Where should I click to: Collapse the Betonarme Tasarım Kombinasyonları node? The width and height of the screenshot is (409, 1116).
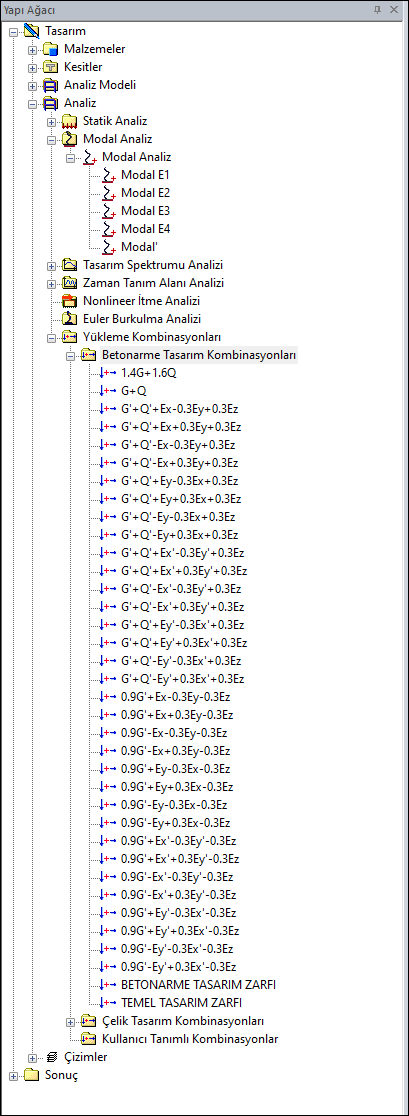pyautogui.click(x=71, y=355)
